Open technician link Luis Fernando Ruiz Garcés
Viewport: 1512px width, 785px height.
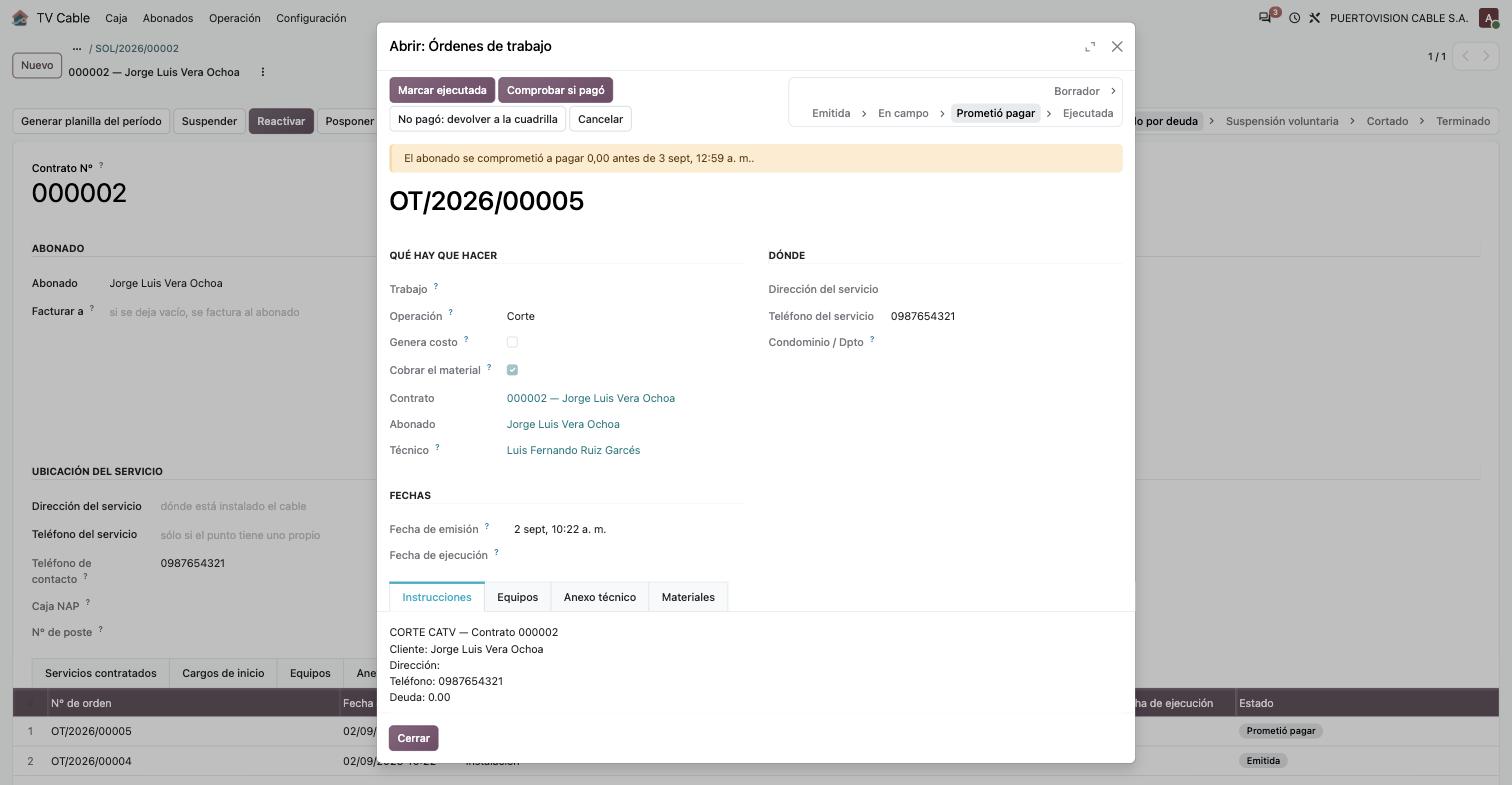click(573, 450)
